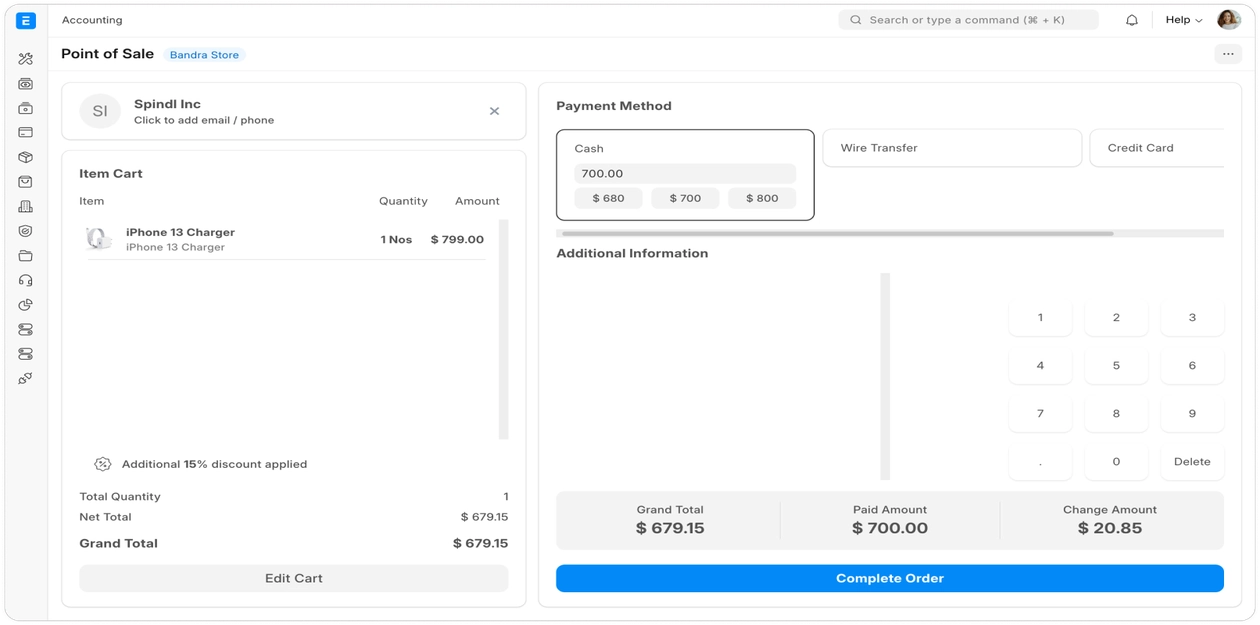Open the pie chart icon in sidebar
The width and height of the screenshot is (1260, 625).
pos(26,305)
